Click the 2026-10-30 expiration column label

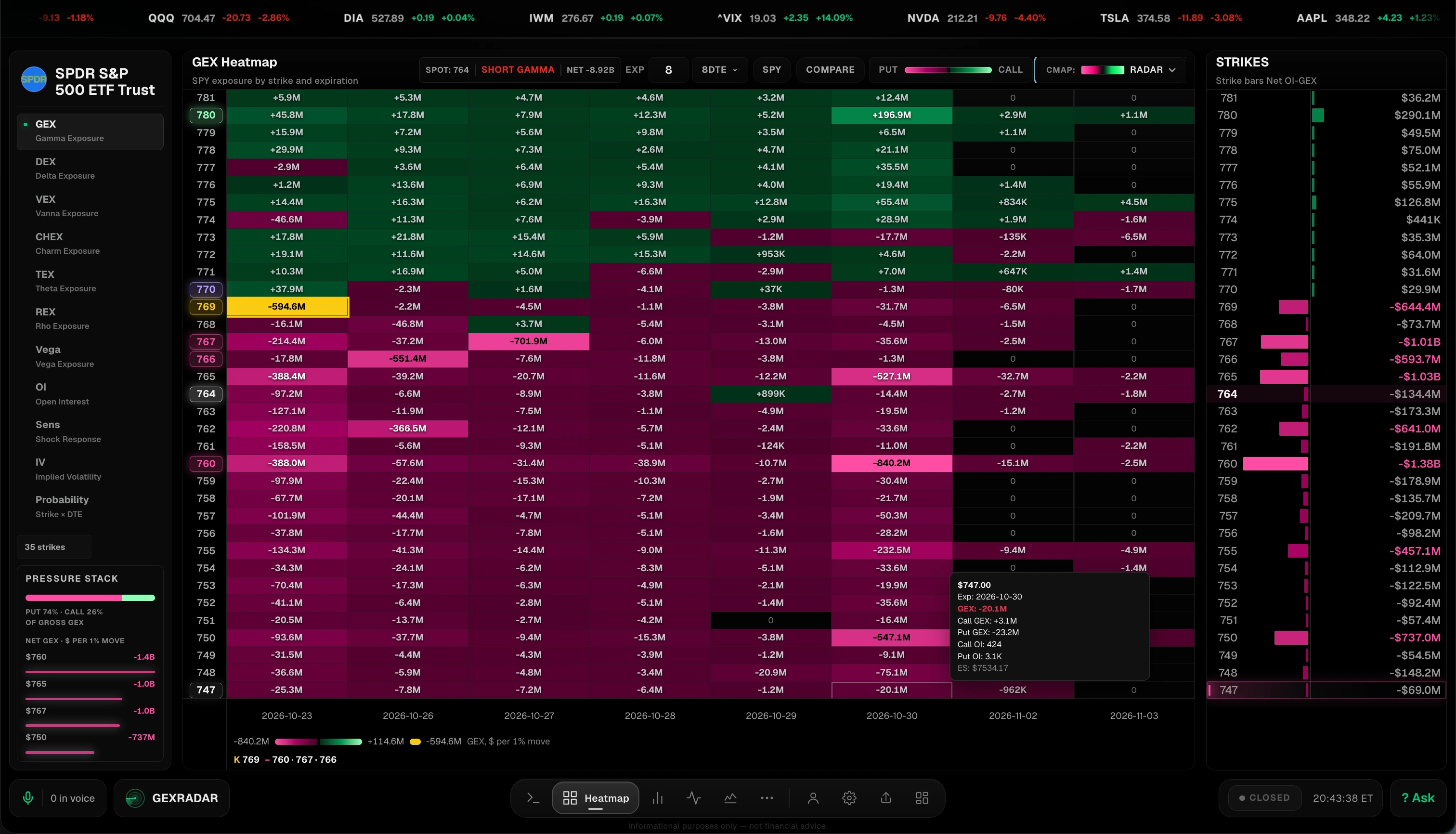pyautogui.click(x=892, y=716)
